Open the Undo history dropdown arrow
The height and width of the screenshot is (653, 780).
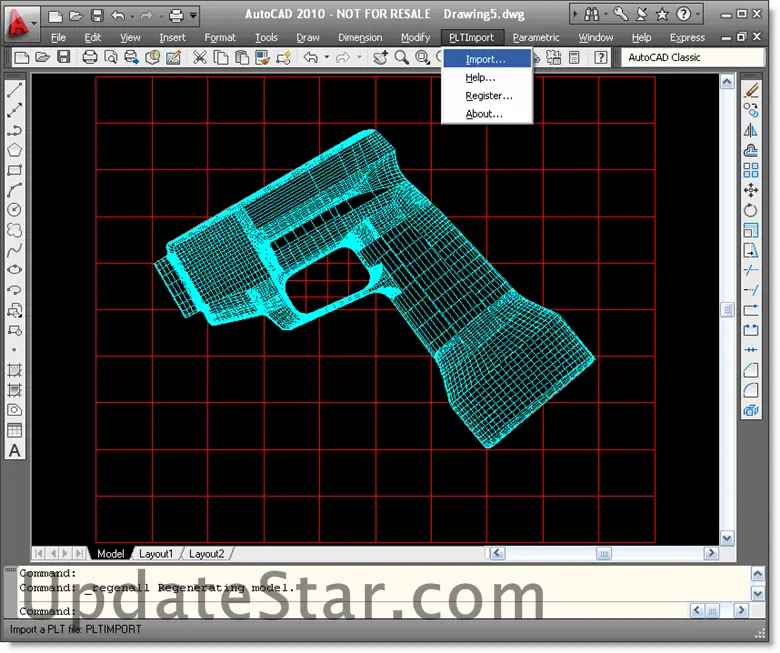(x=327, y=58)
